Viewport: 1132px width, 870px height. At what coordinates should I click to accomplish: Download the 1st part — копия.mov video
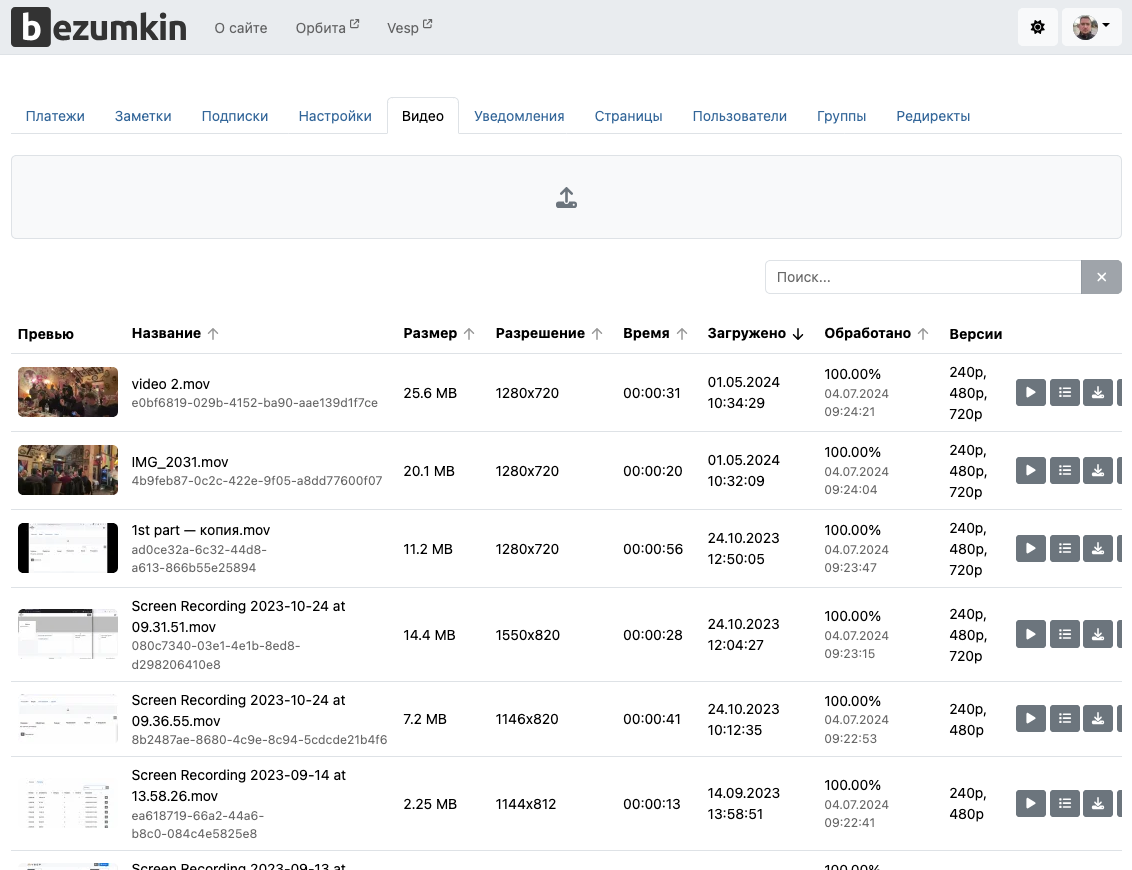click(1098, 548)
